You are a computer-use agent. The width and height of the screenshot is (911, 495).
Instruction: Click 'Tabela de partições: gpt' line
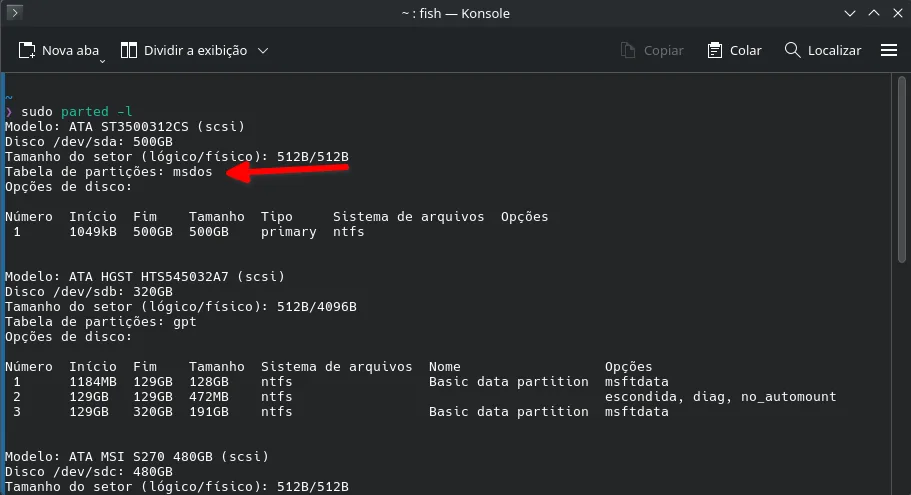coord(101,322)
